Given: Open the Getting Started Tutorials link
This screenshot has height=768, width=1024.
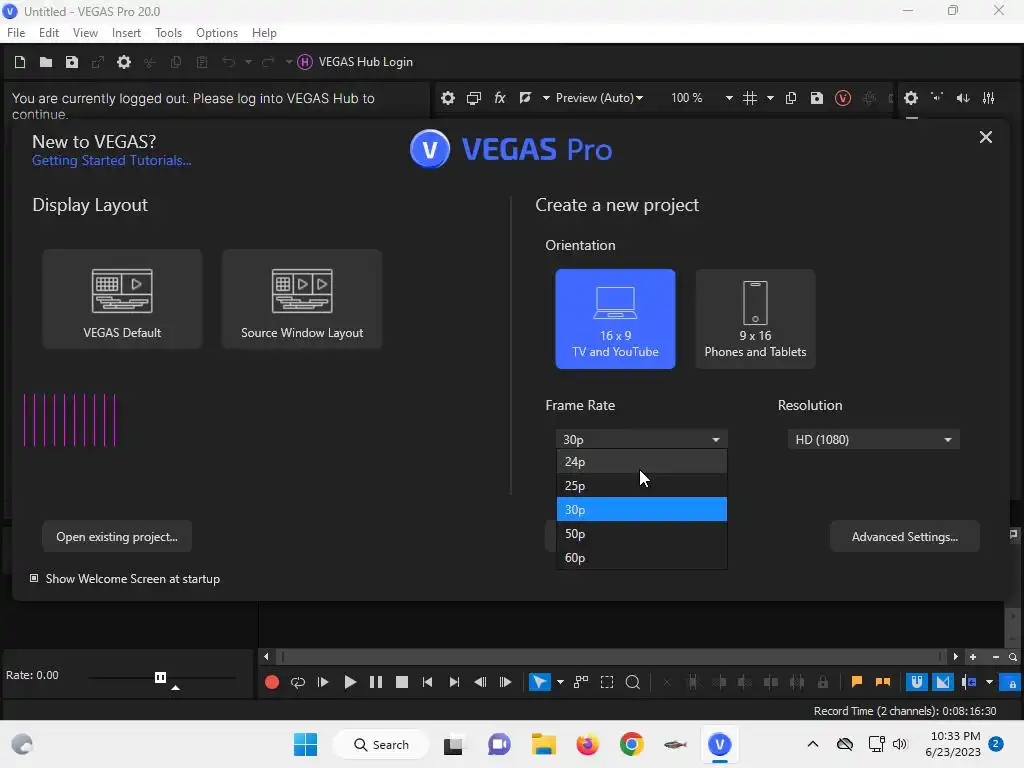Looking at the screenshot, I should (x=112, y=161).
